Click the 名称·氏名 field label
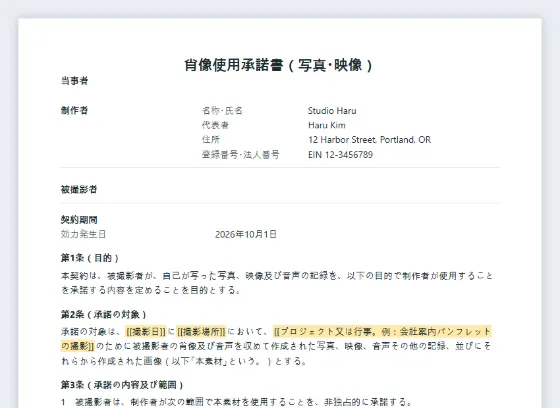Screen dimensions: 560x408 pos(222,110)
